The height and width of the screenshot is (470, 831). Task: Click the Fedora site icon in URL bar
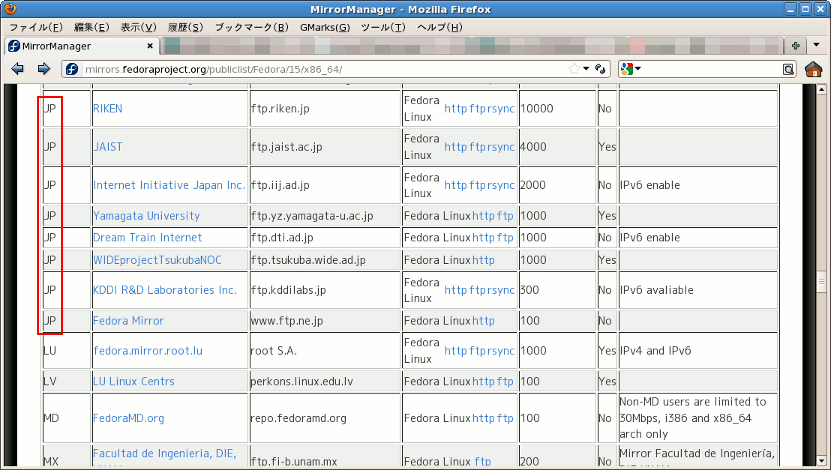tap(71, 69)
